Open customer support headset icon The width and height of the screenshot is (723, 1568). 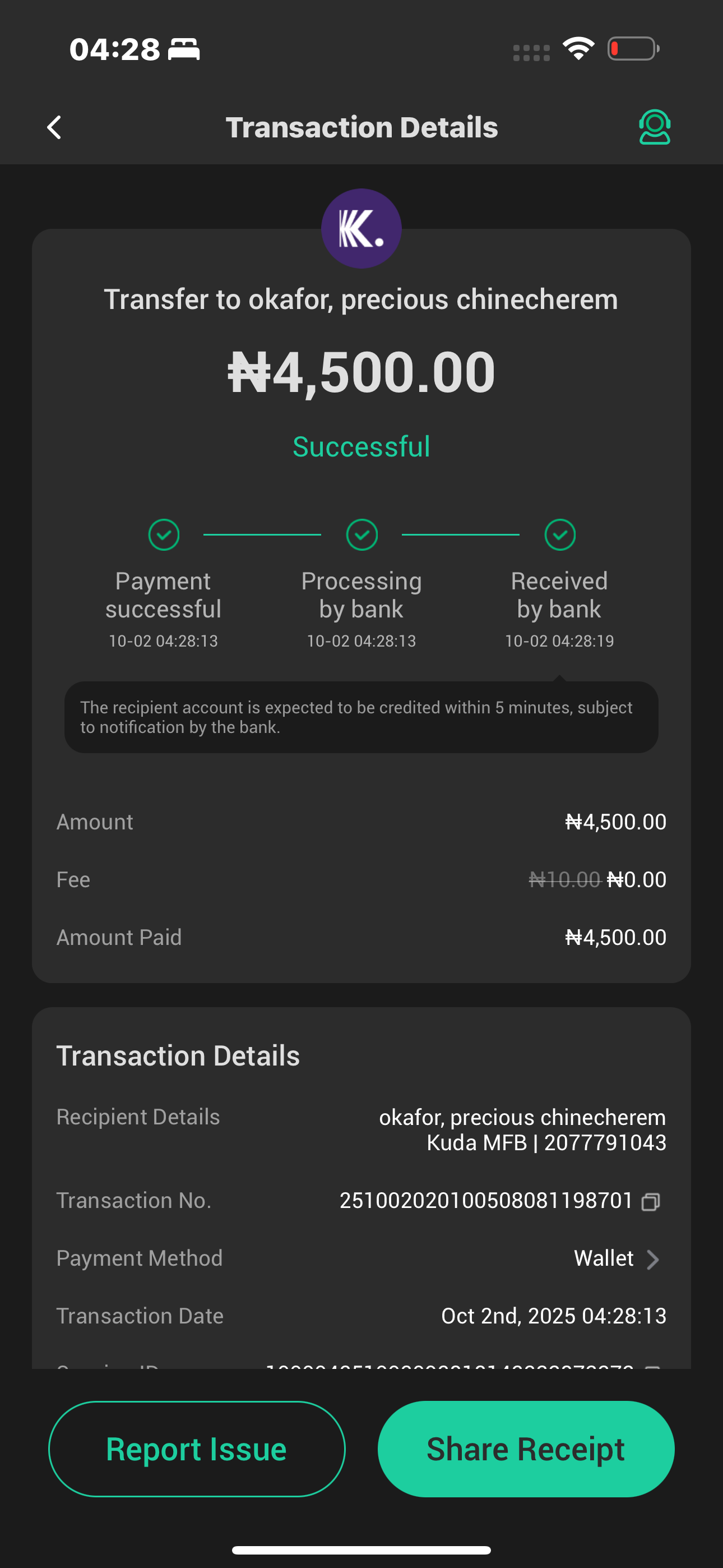(654, 127)
